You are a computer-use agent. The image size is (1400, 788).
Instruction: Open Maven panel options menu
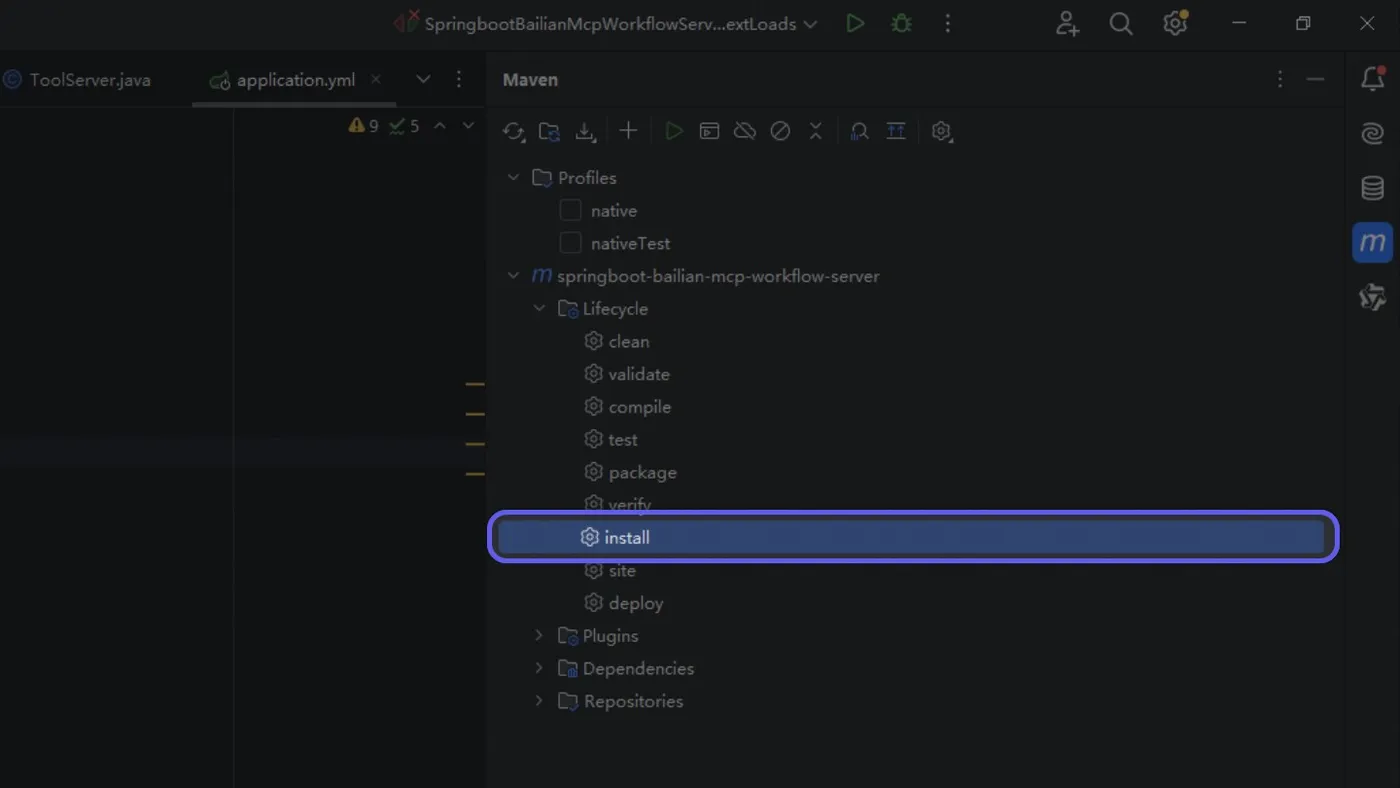point(1280,79)
